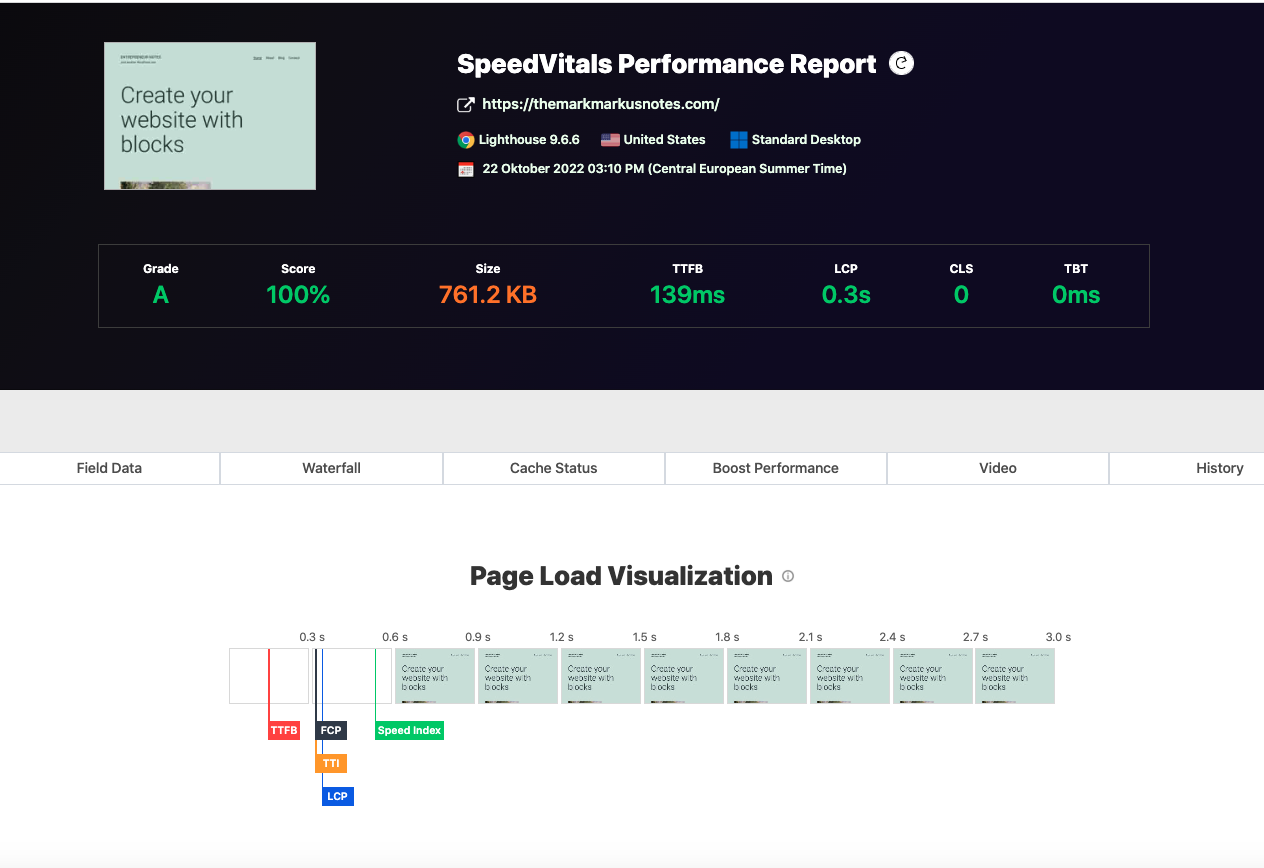
Task: Select the filmstrip frame at 1.8 s
Action: click(767, 676)
